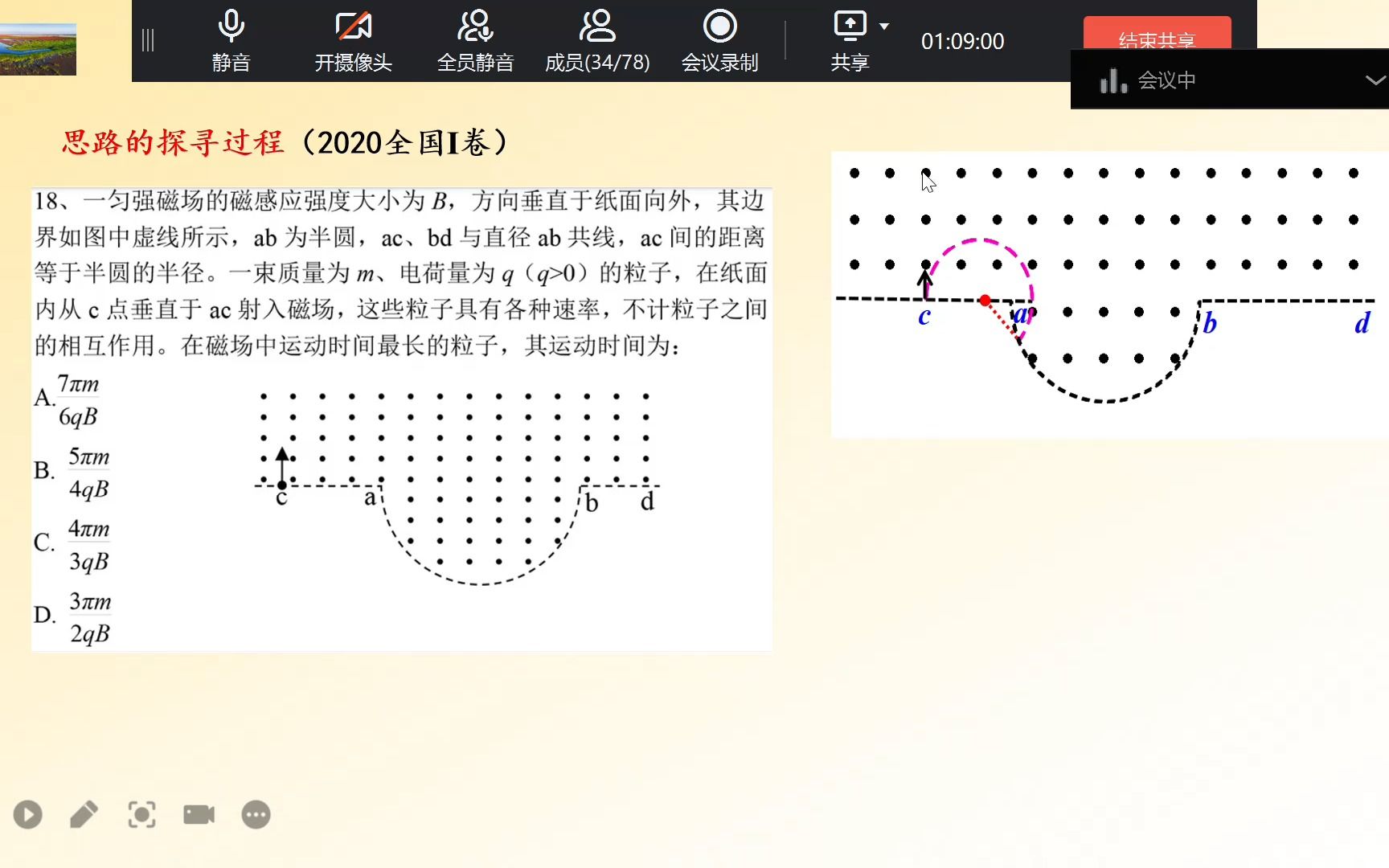The height and width of the screenshot is (868, 1389).
Task: Click the signal bars icon beside 会议中
Action: tap(1113, 79)
